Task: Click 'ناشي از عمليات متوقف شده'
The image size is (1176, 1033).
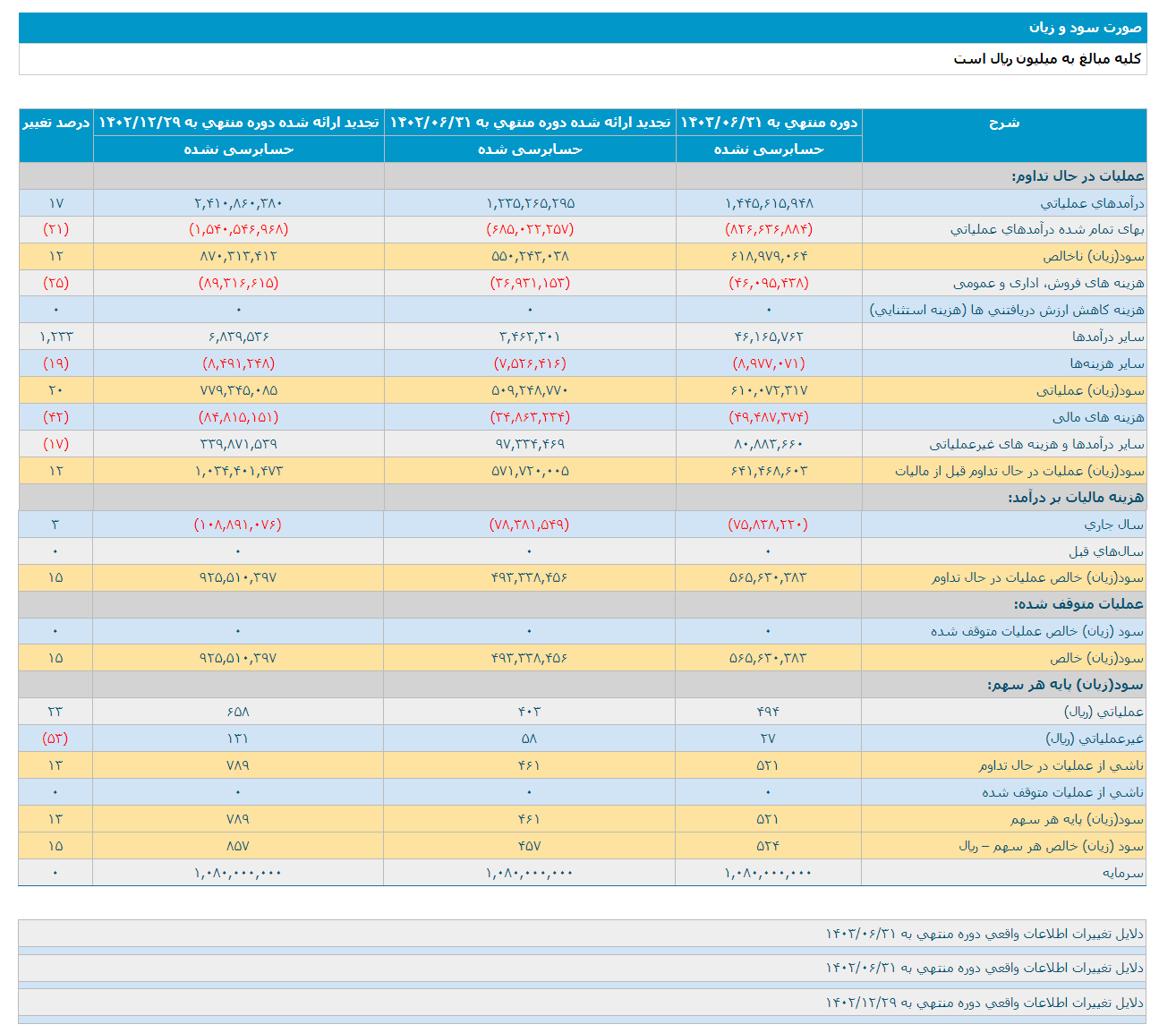Action: [1063, 792]
